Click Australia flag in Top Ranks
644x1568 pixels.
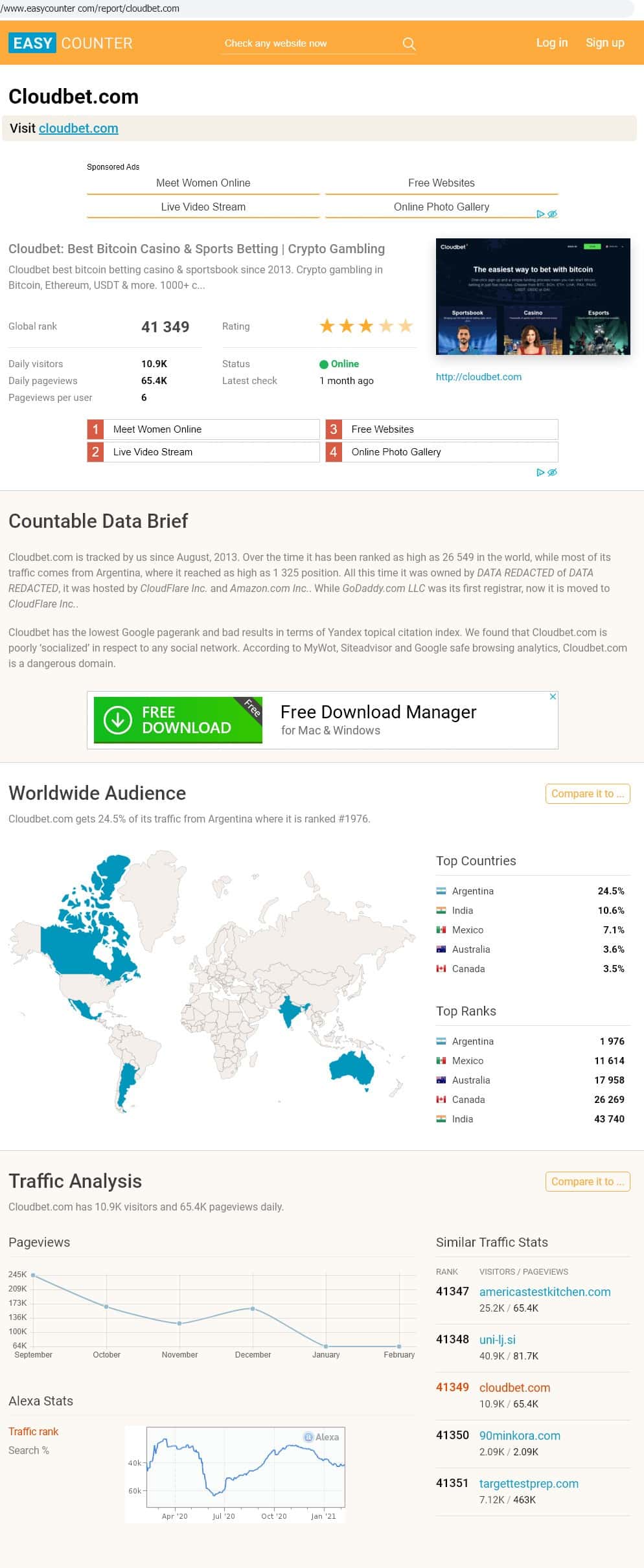point(441,1080)
